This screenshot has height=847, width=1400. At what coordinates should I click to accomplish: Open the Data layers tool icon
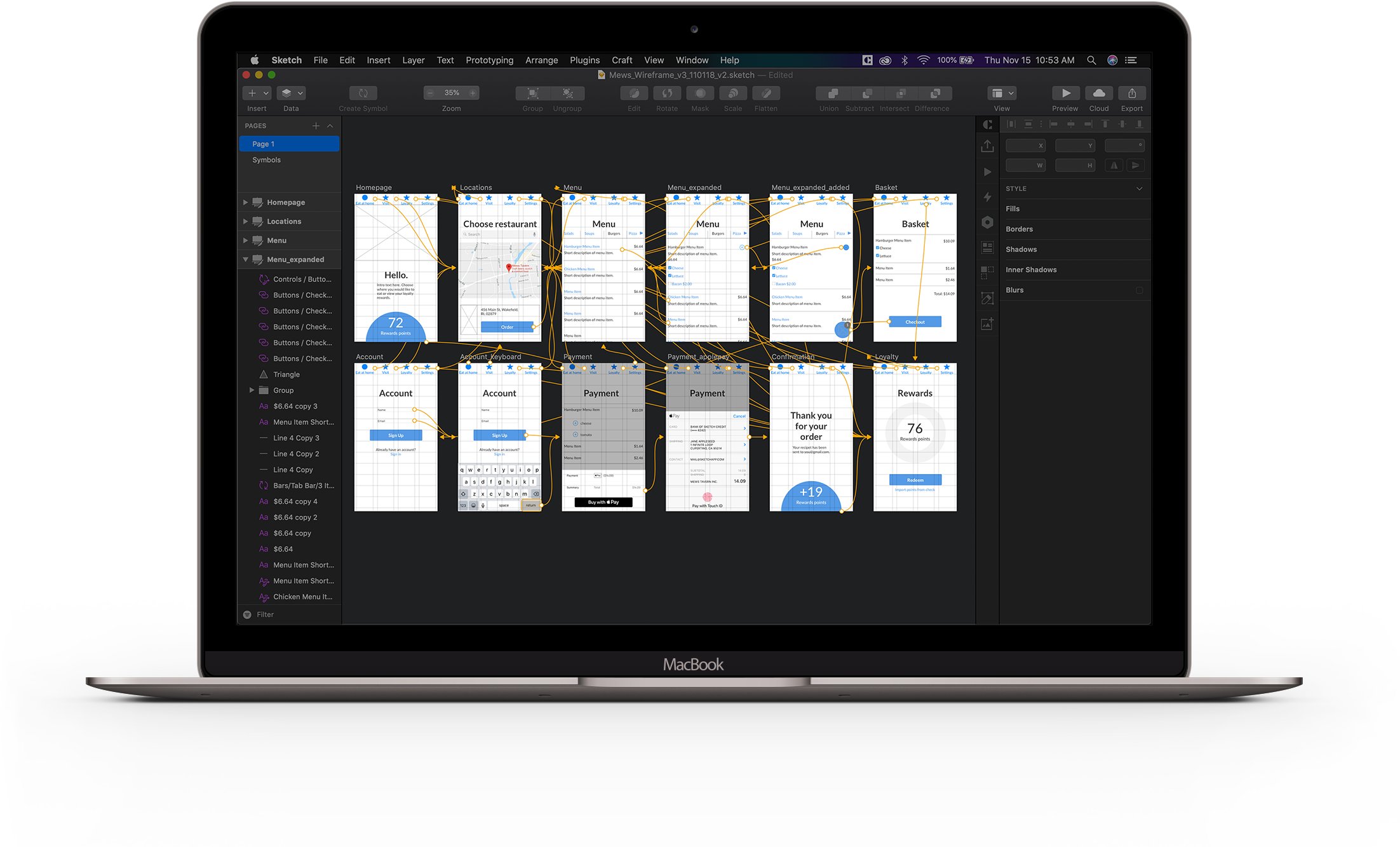[x=286, y=93]
